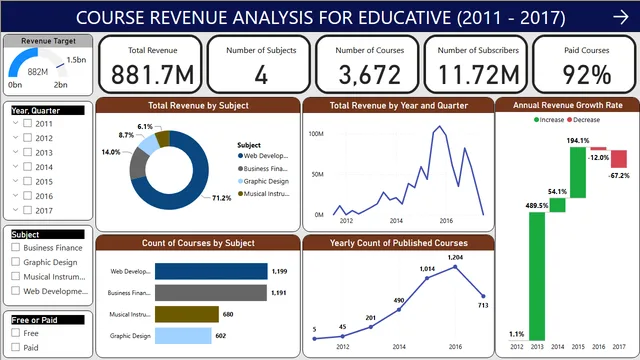Expand the 2011 quarter chevron
The image size is (640, 360).
tap(15, 123)
